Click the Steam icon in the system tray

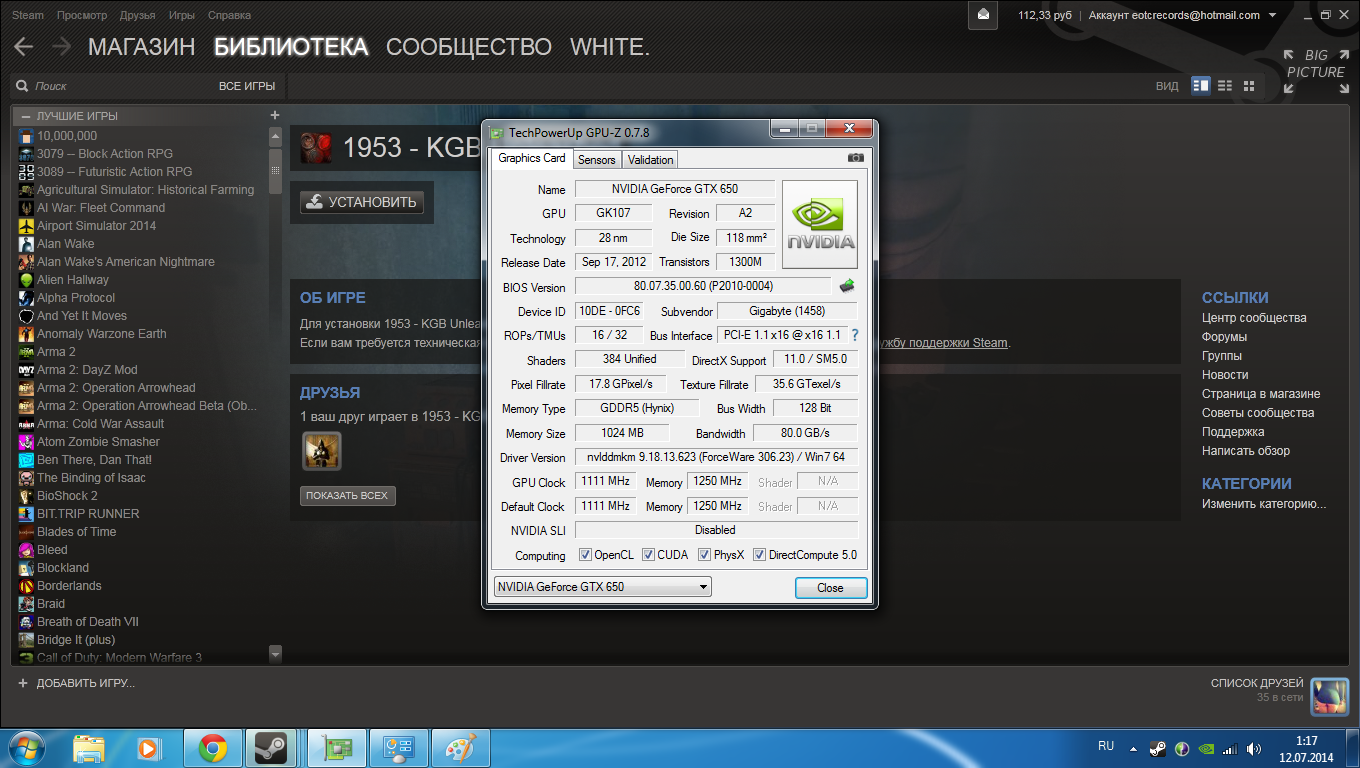click(1157, 748)
